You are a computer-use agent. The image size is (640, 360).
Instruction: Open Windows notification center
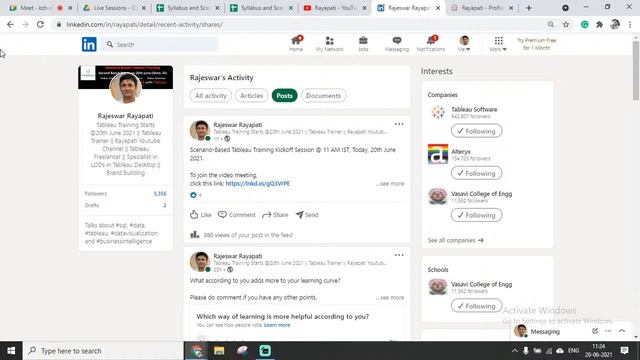tap(624, 351)
